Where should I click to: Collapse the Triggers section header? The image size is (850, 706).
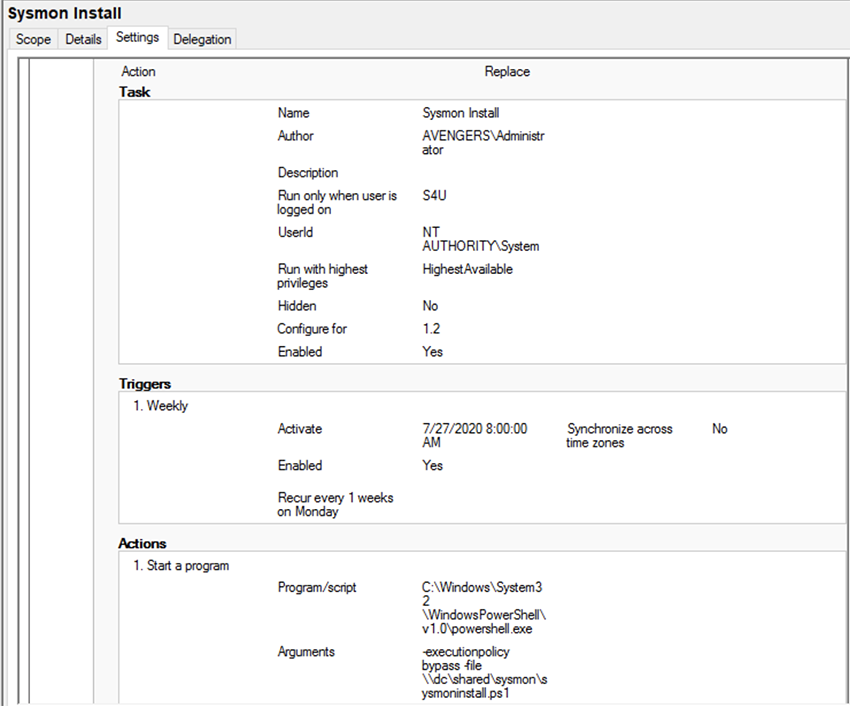point(145,384)
